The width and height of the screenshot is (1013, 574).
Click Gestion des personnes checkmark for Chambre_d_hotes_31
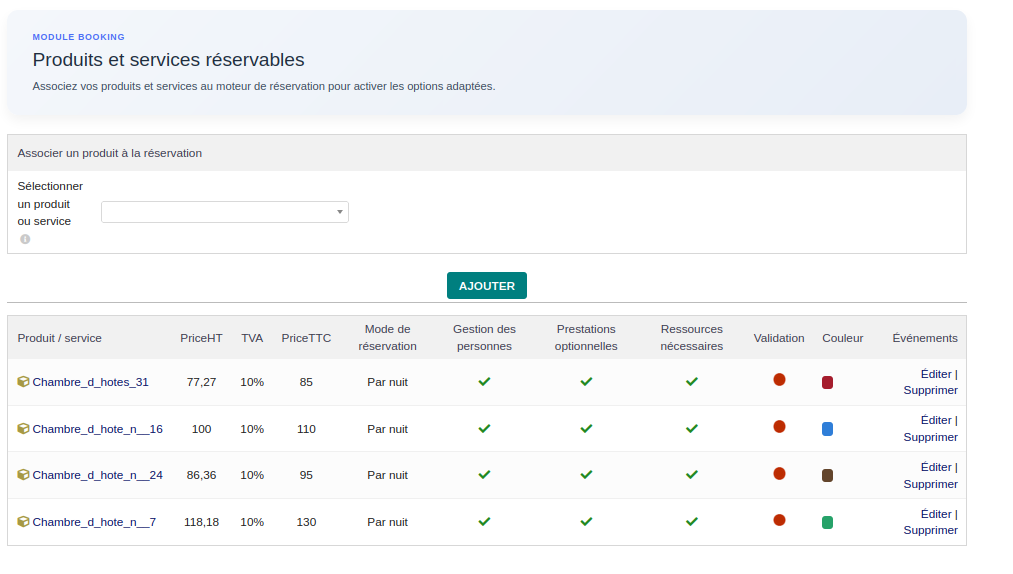click(484, 382)
